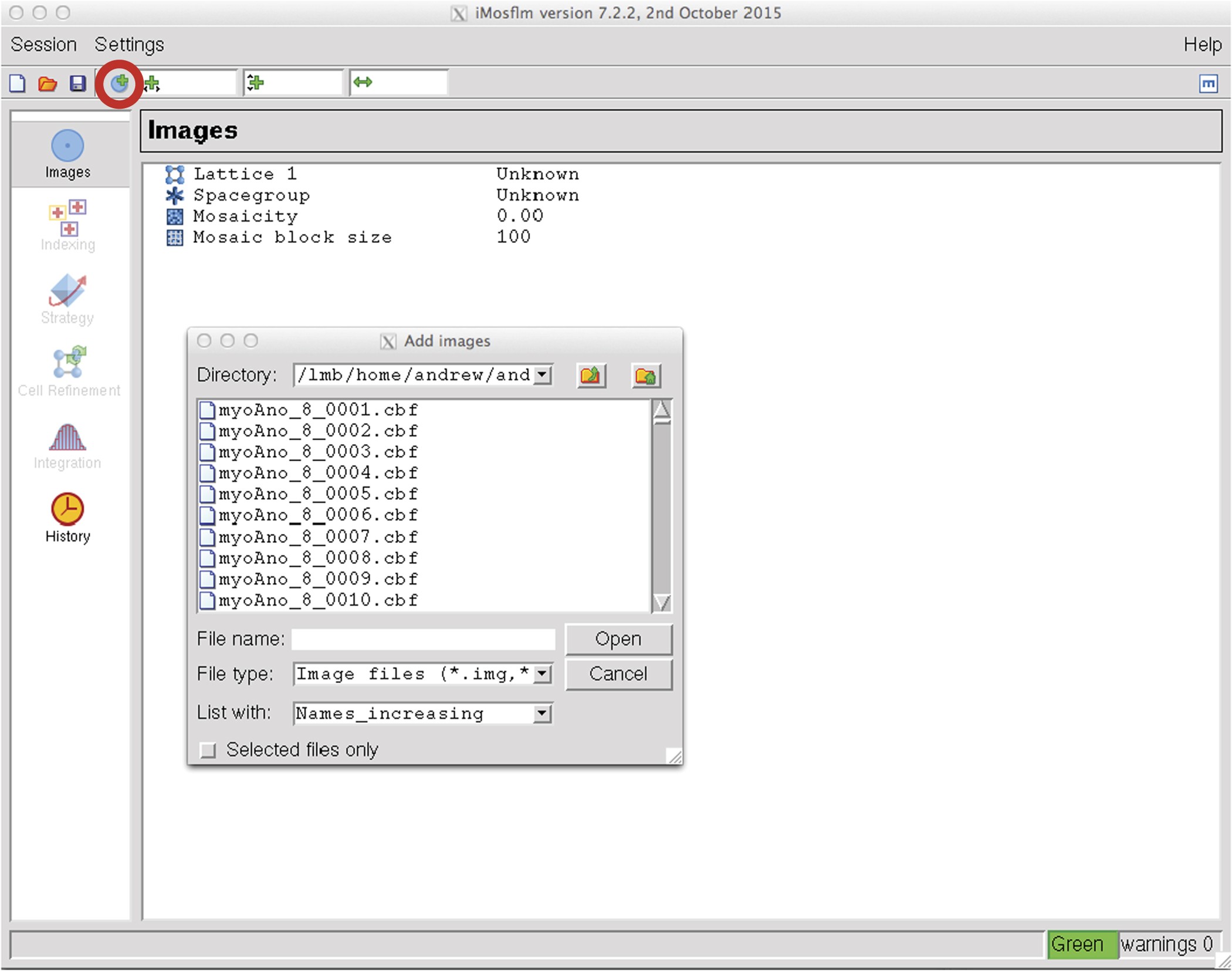
Task: Click the New session icon
Action: coord(18,83)
